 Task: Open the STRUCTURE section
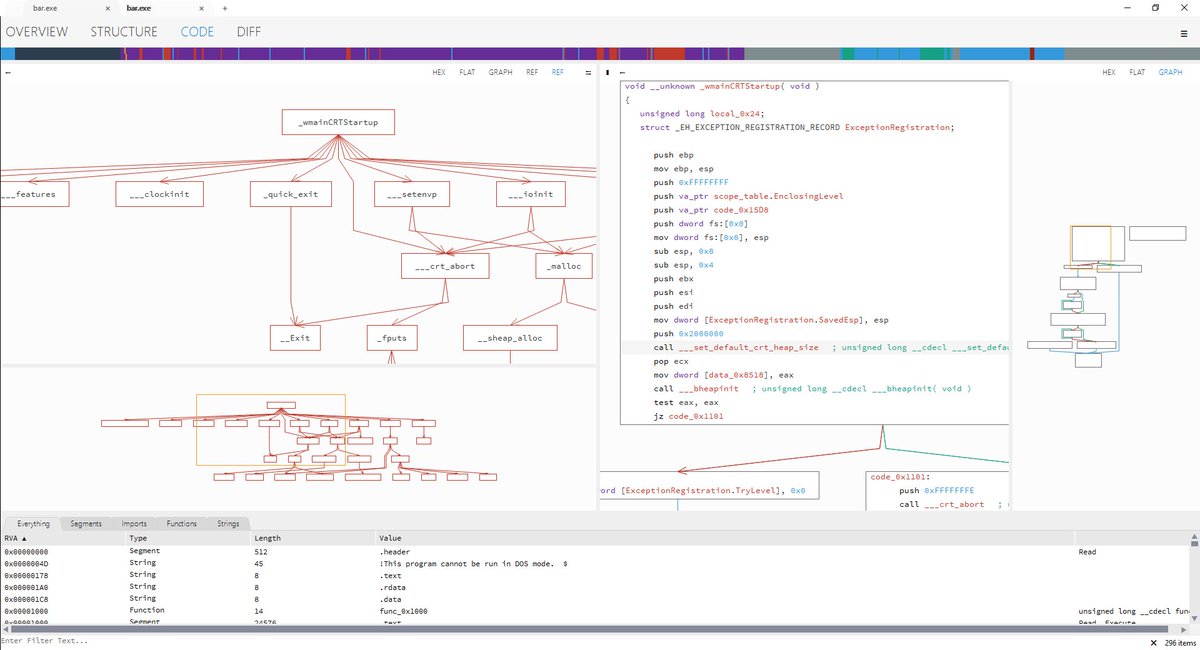pos(124,32)
